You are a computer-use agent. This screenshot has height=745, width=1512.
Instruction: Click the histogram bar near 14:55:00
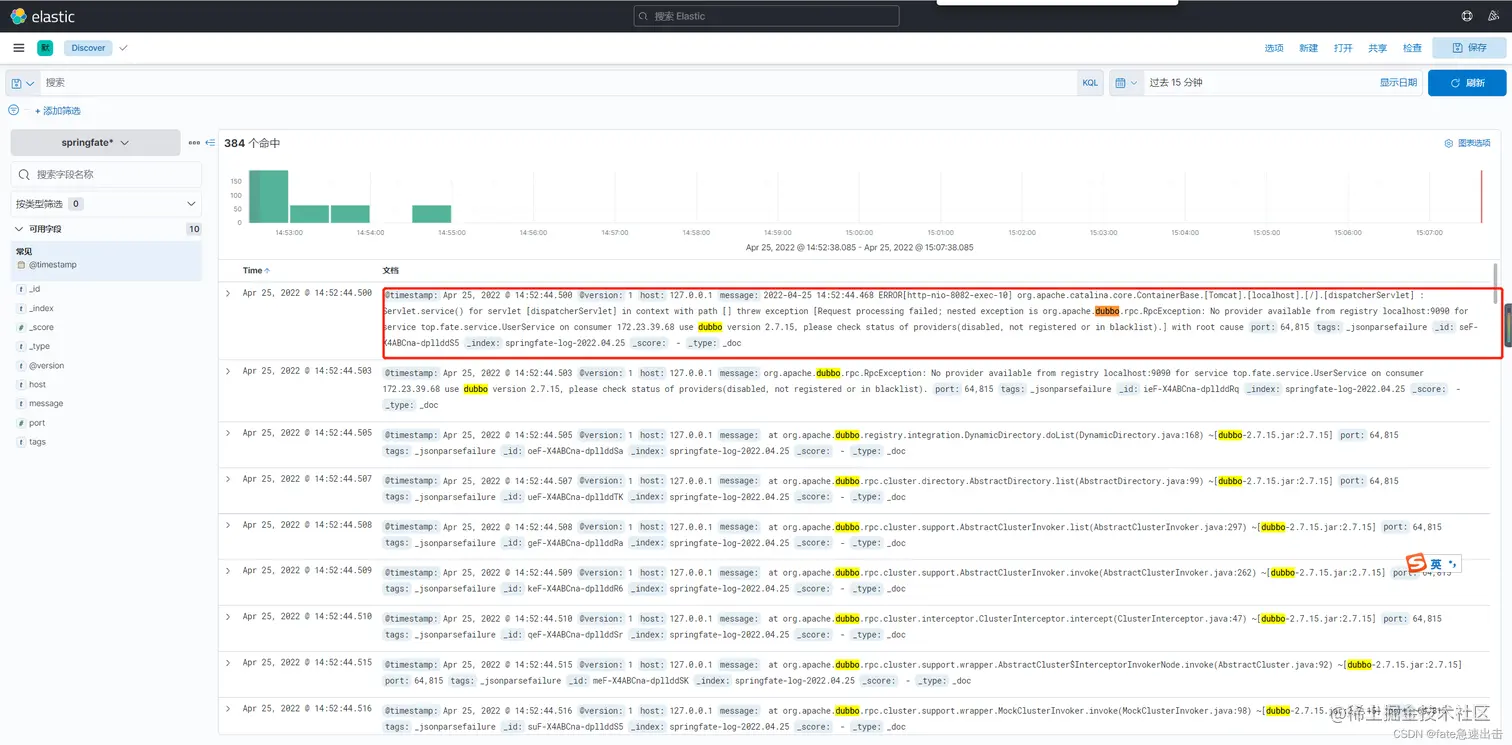pyautogui.click(x=432, y=214)
